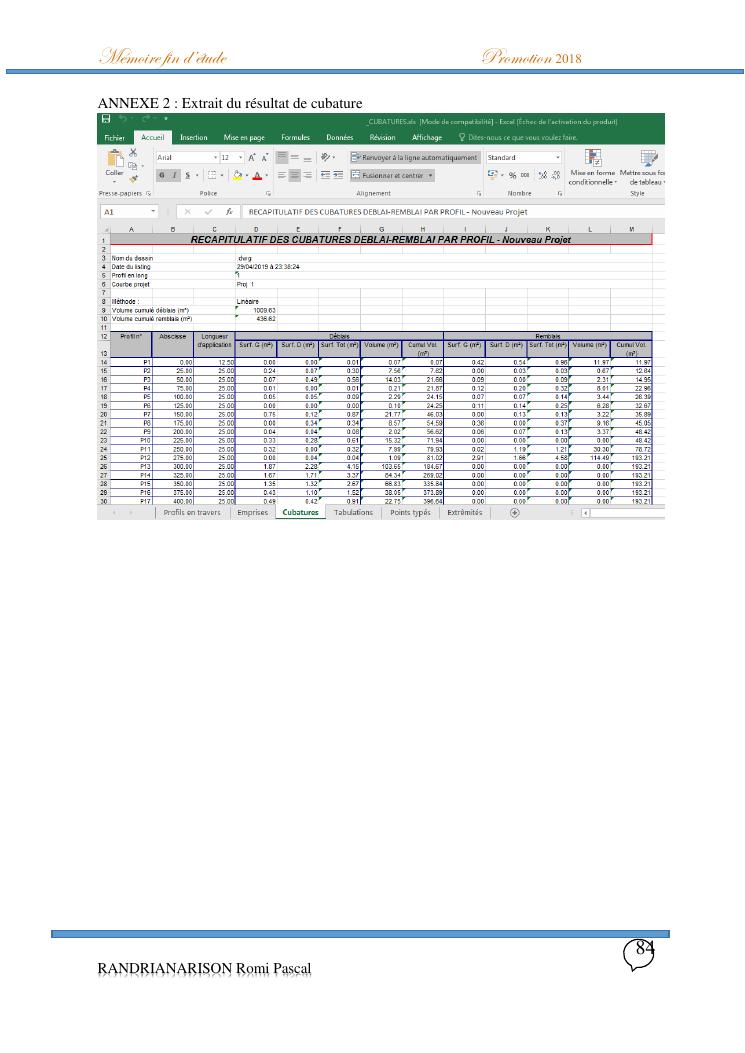The width and height of the screenshot is (745, 1053).
Task: Toggle underline formatting (S button)
Action: click(x=185, y=175)
